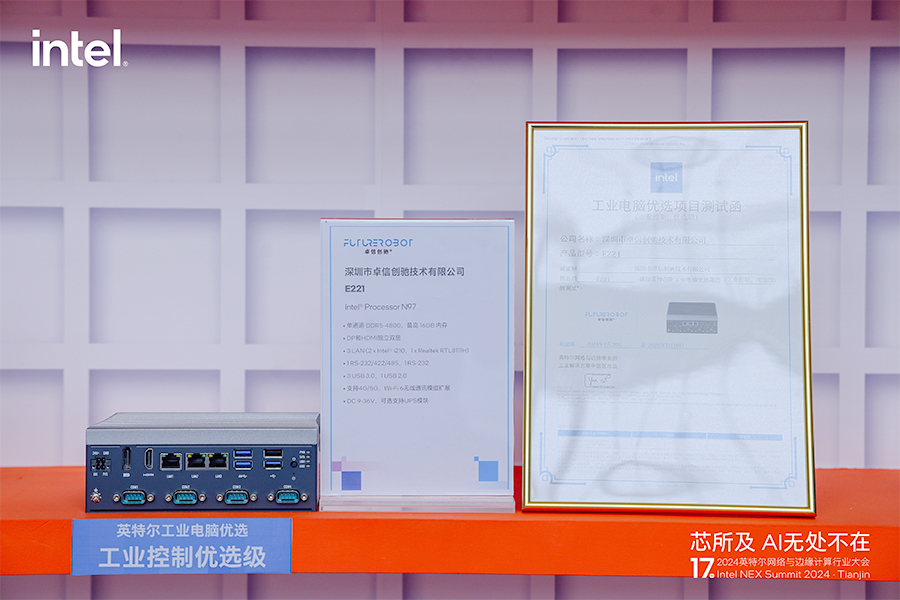Click the RS-232/422/485 spec line
The height and width of the screenshot is (600, 900).
tap(386, 363)
